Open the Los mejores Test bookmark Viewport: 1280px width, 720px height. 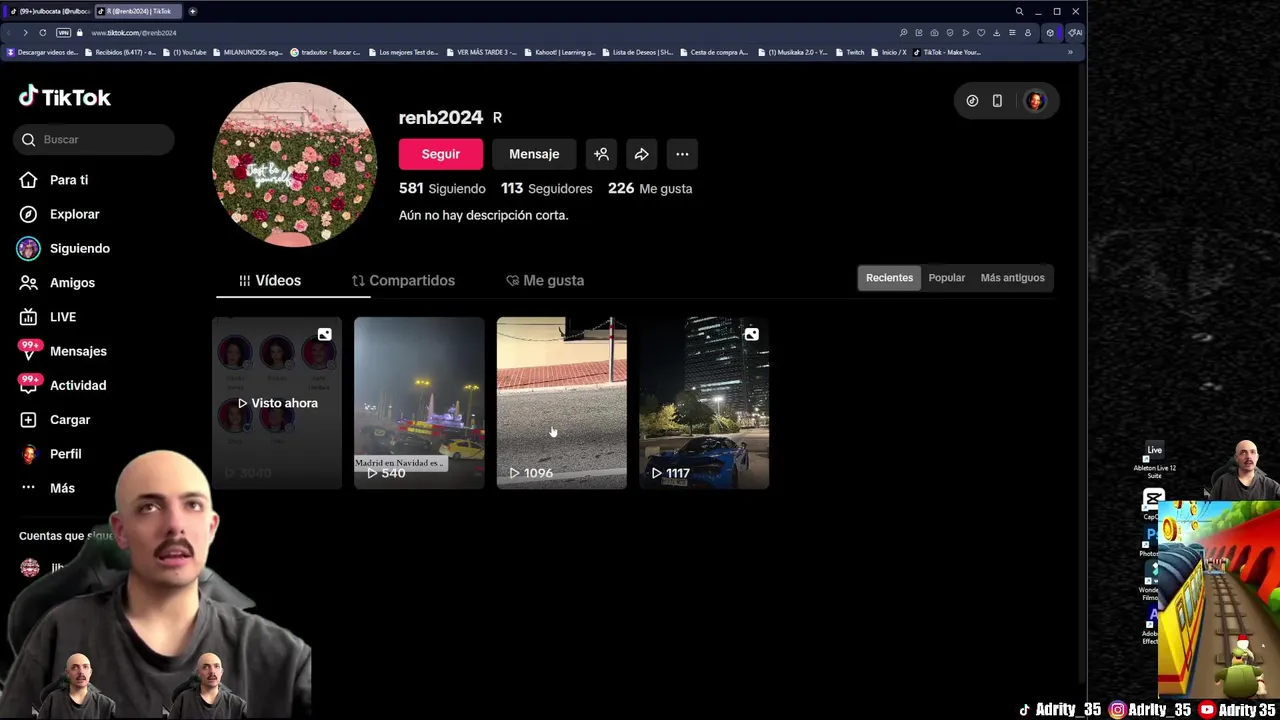[403, 52]
